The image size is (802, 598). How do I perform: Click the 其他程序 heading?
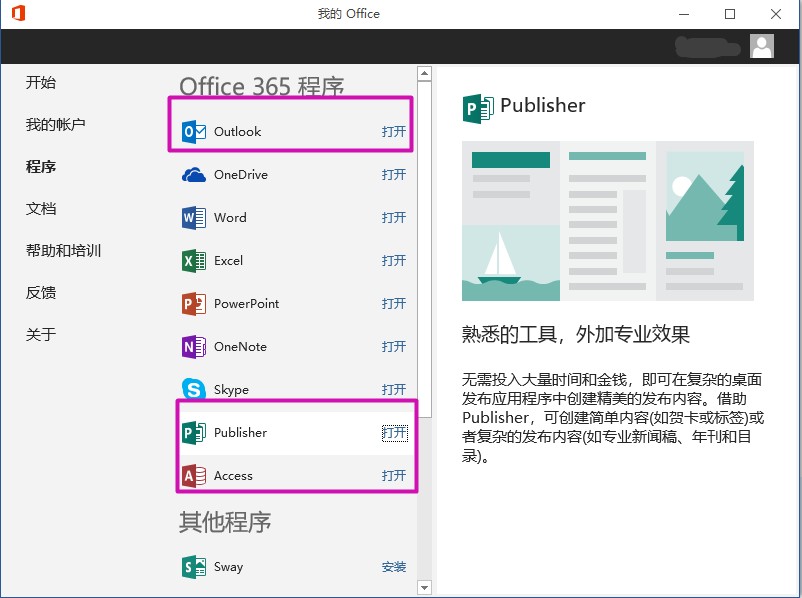point(225,522)
